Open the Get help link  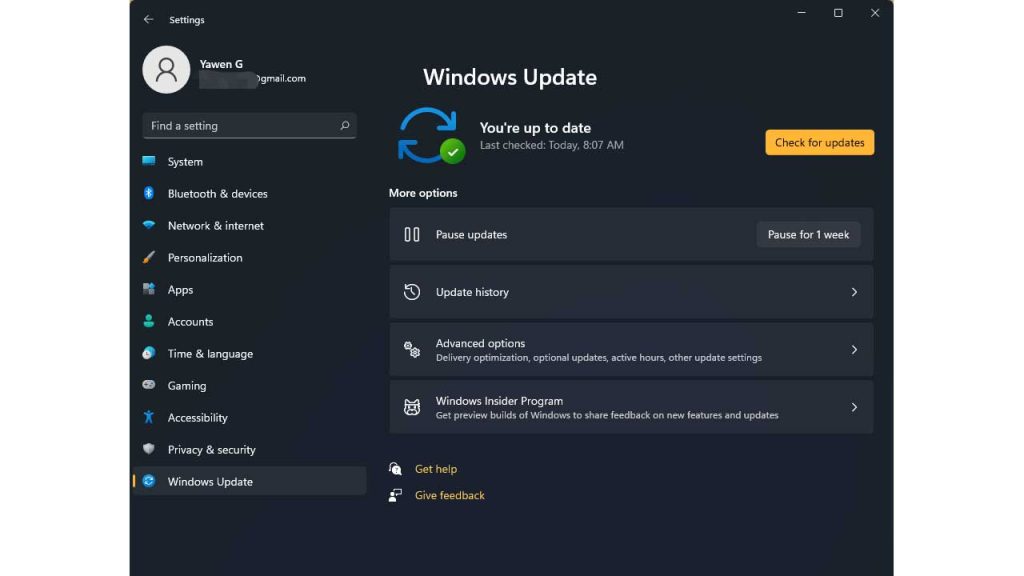click(436, 469)
